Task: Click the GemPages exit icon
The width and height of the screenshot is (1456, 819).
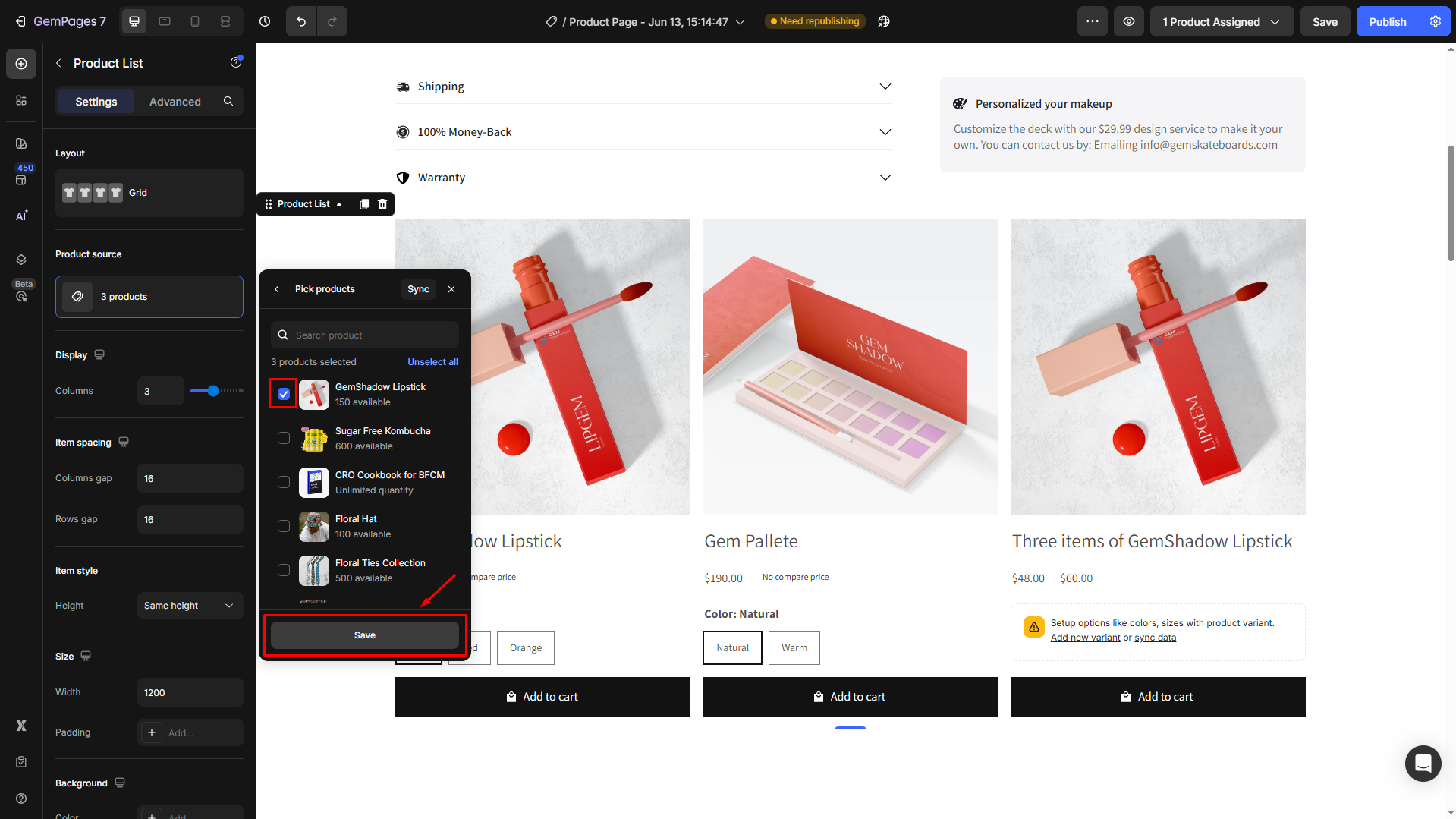Action: (x=20, y=21)
